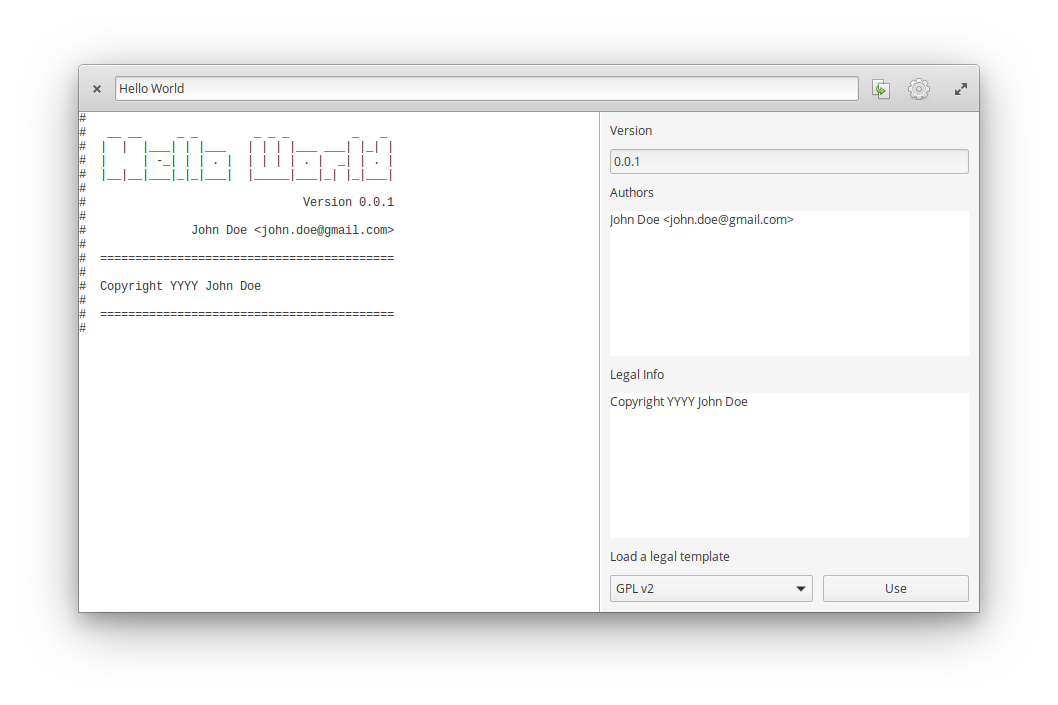Open the GPL v2 legal template dropdown

tap(711, 588)
